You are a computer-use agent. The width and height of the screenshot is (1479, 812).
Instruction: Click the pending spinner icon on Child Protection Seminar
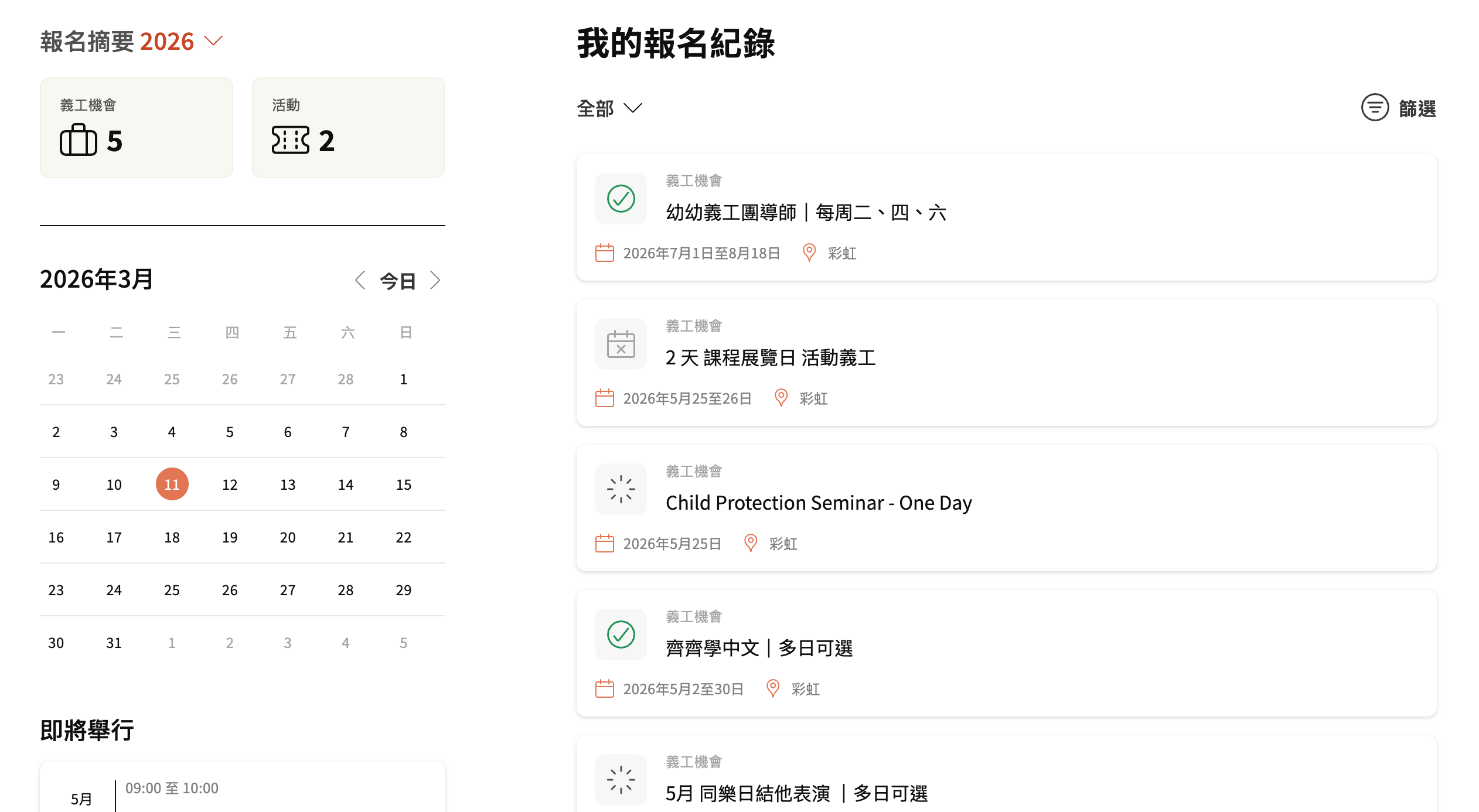[621, 489]
